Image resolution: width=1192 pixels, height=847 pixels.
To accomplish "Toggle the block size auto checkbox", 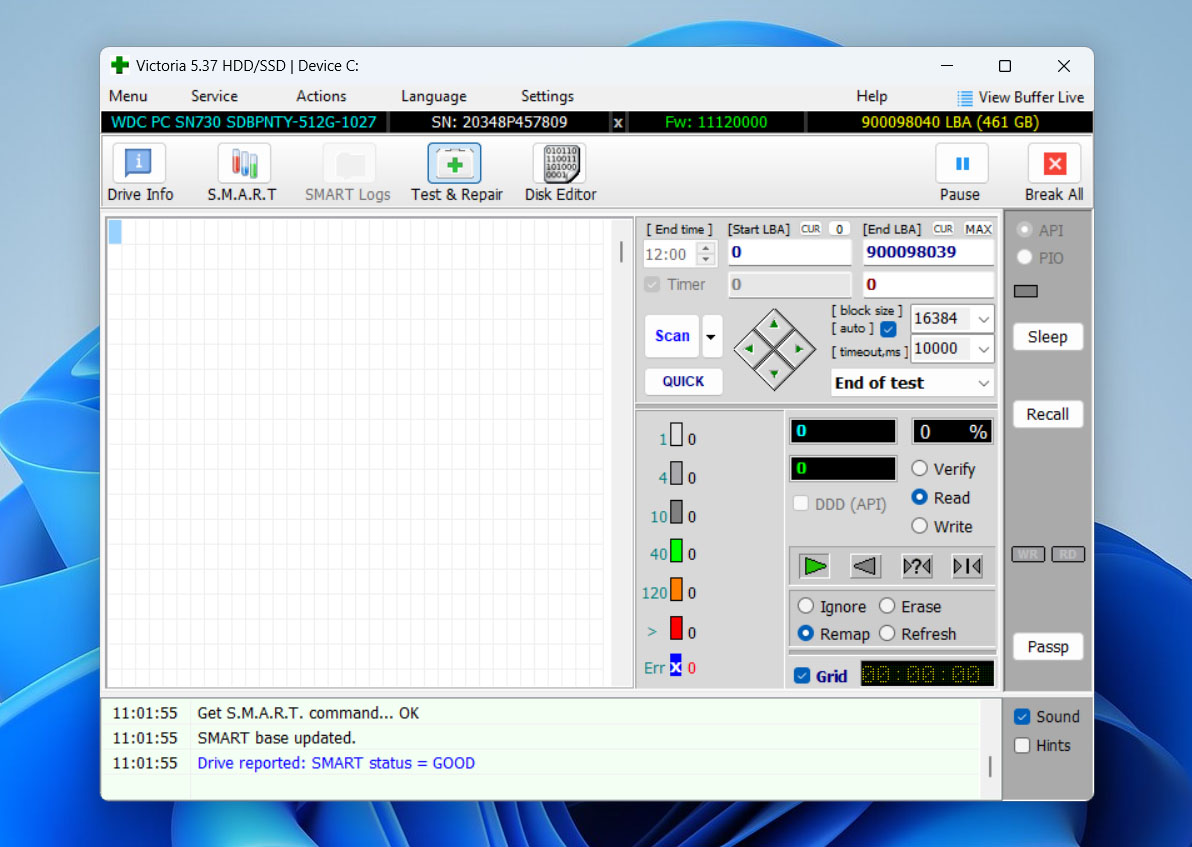I will pos(888,329).
